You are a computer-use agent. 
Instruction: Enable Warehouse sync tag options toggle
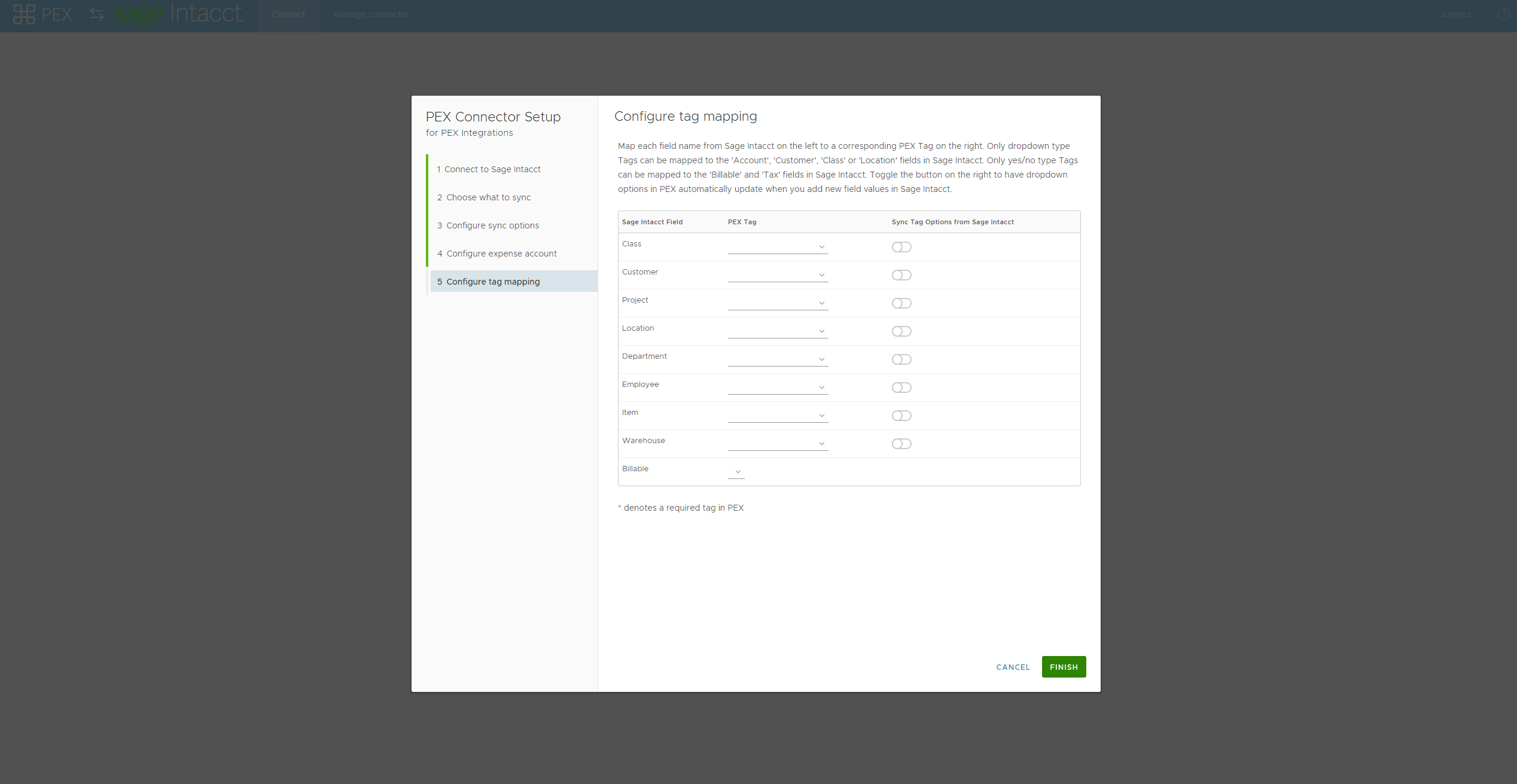(901, 444)
